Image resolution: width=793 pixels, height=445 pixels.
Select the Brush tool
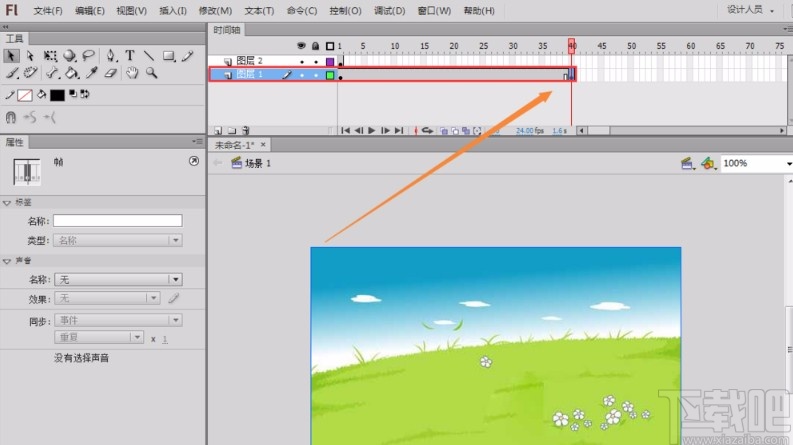click(x=12, y=73)
